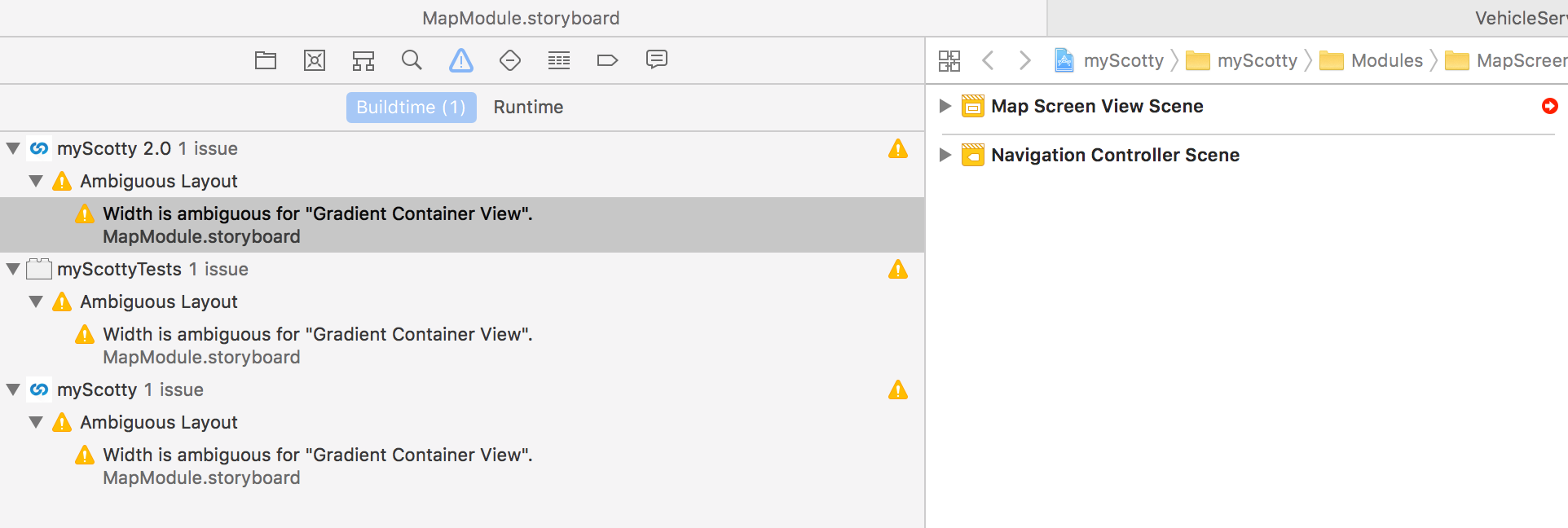
Task: Select highlighted Gradient Container View width issue
Action: 462,225
